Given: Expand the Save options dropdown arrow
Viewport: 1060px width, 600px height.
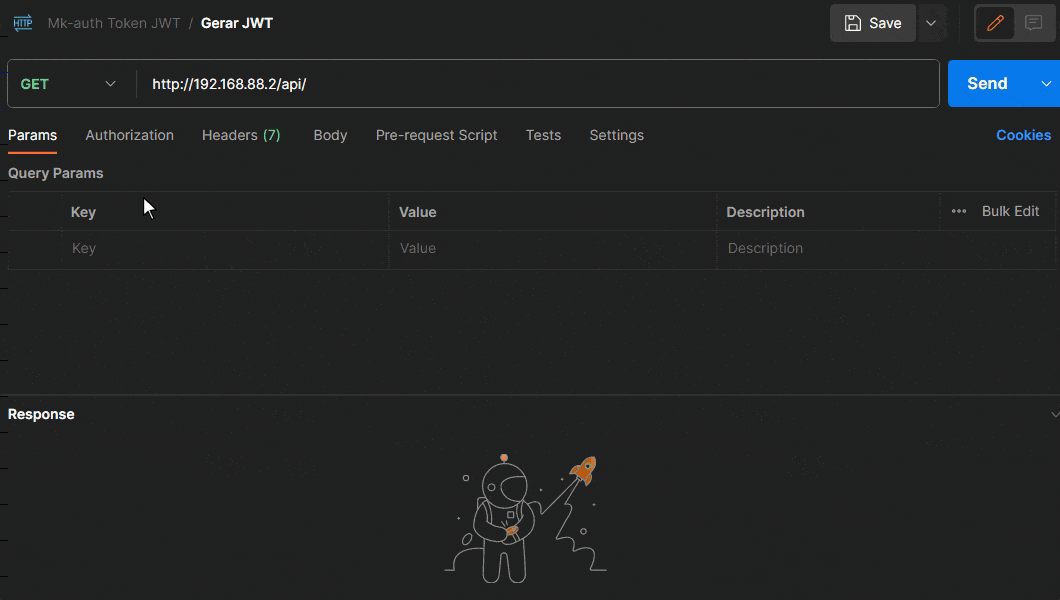Looking at the screenshot, I should [931, 23].
